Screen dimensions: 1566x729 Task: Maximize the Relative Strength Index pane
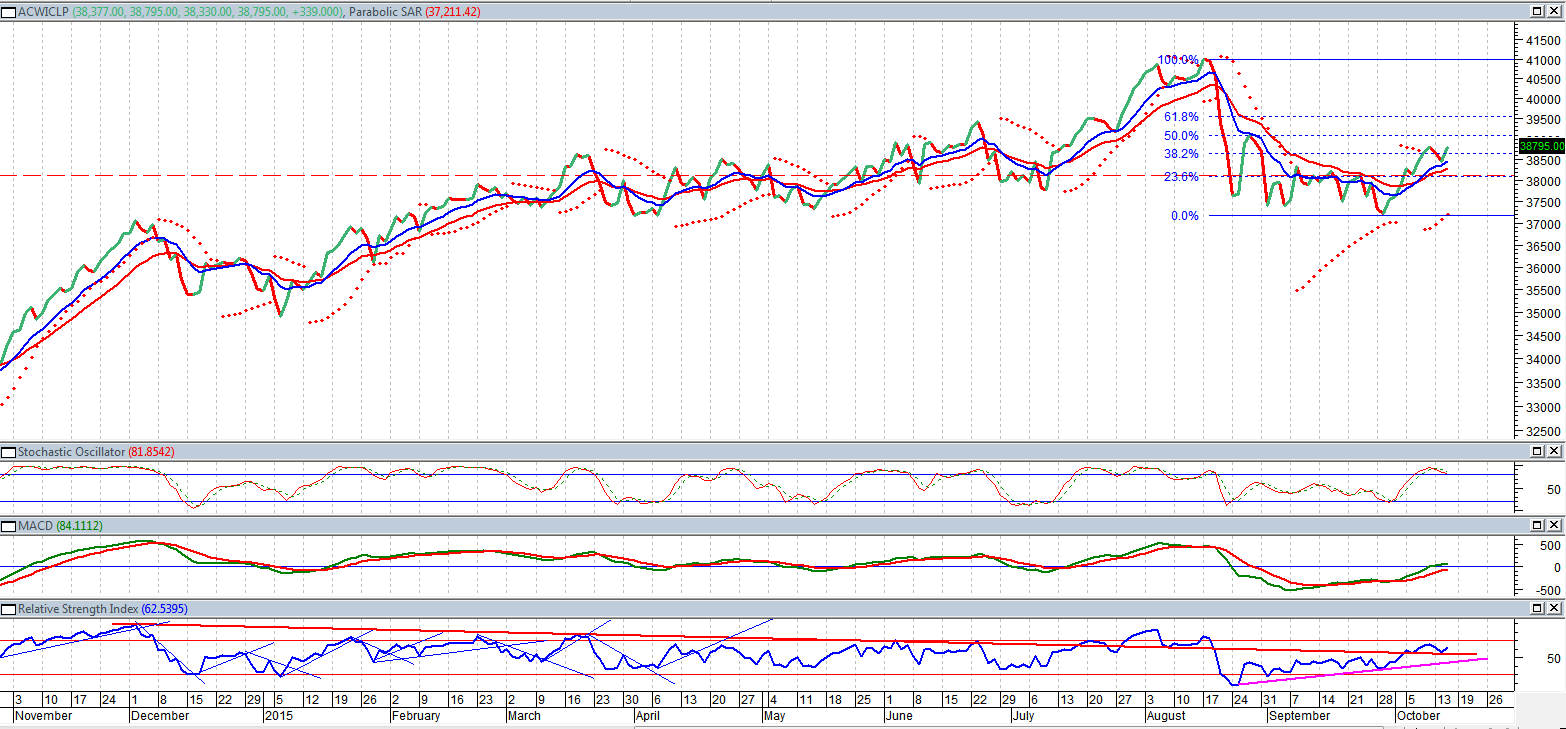tap(1539, 609)
